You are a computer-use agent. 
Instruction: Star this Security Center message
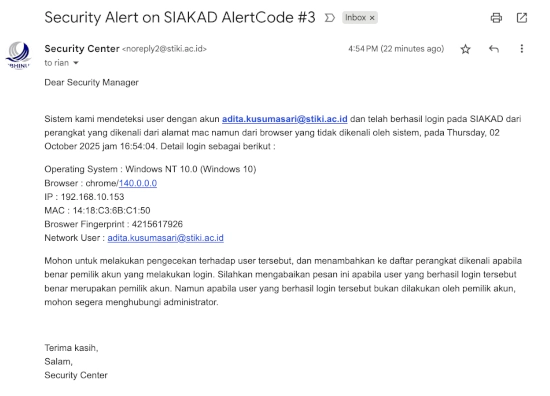(x=465, y=49)
